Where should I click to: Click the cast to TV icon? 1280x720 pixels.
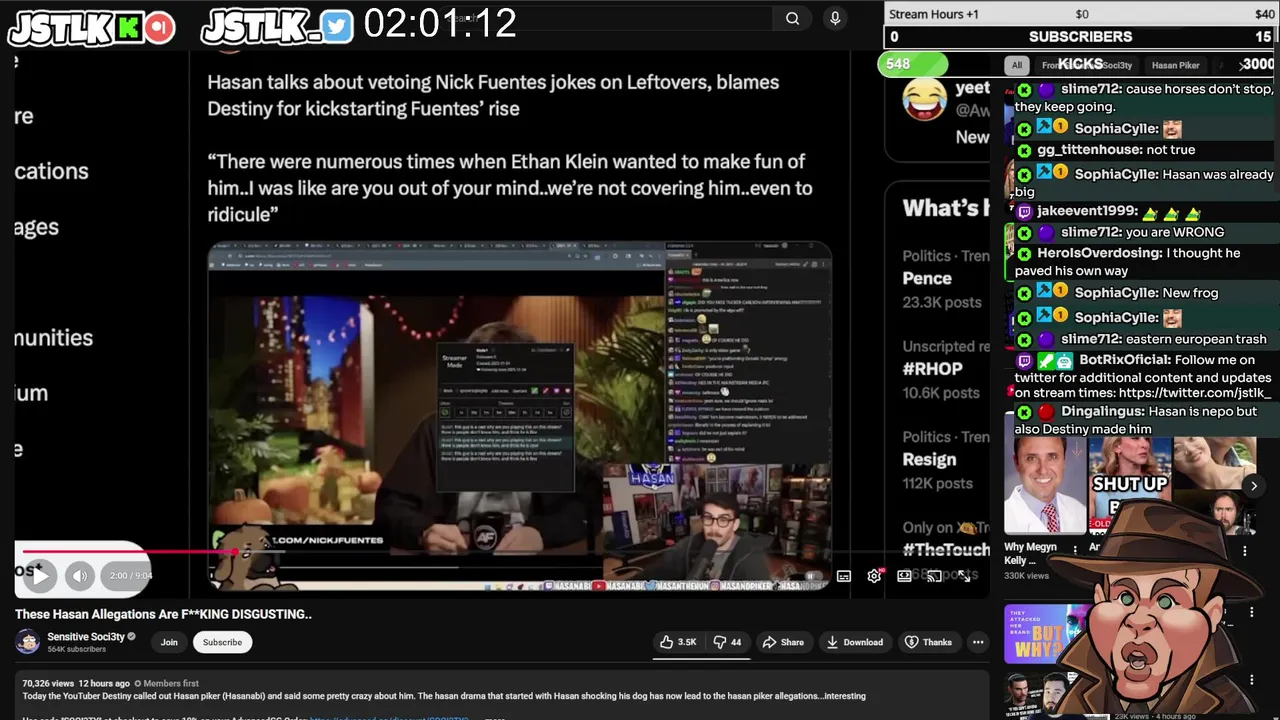coord(934,576)
